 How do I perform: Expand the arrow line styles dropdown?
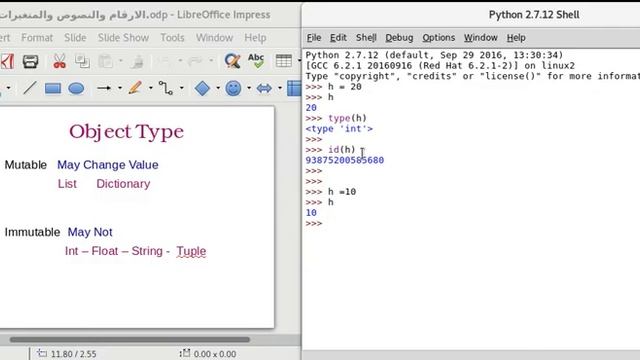(x=120, y=88)
